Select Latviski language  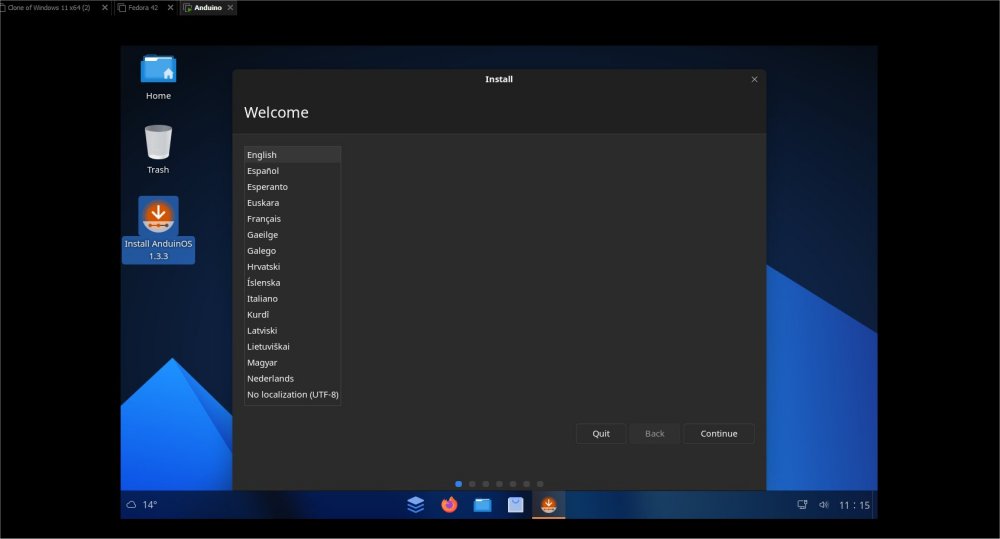(x=292, y=330)
